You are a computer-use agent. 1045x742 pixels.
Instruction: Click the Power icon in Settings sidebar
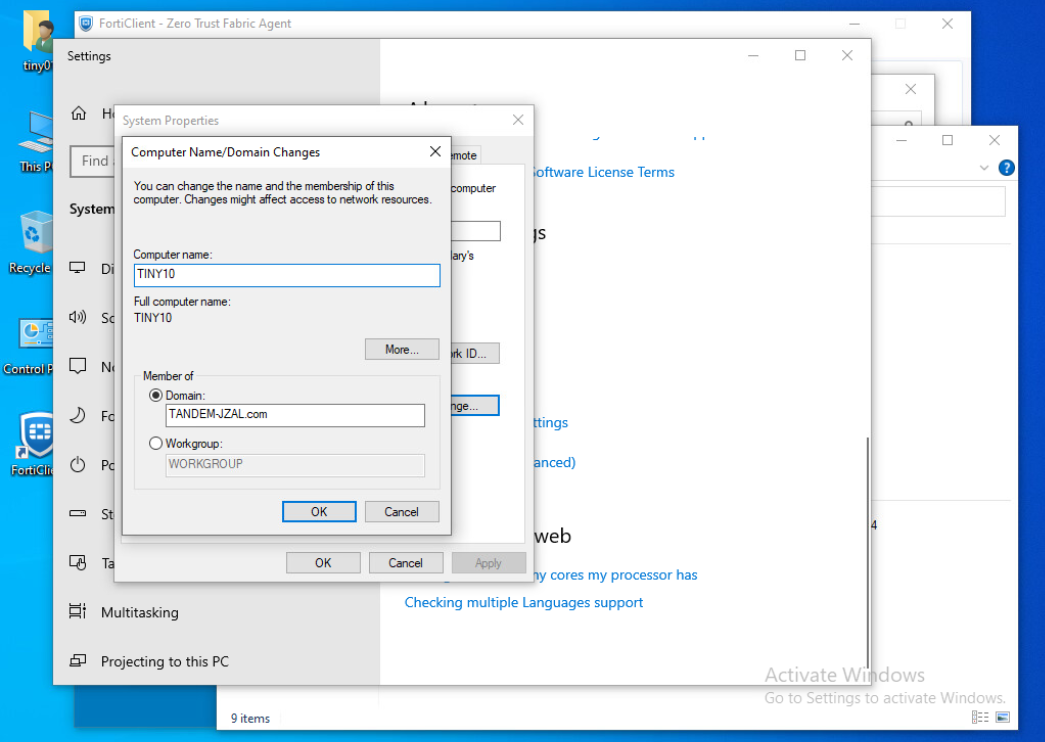click(x=78, y=465)
